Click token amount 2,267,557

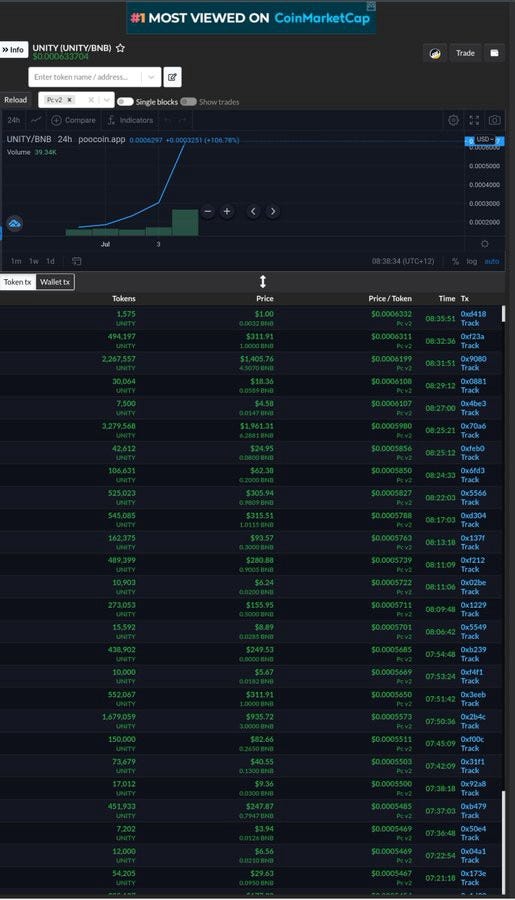(119, 359)
